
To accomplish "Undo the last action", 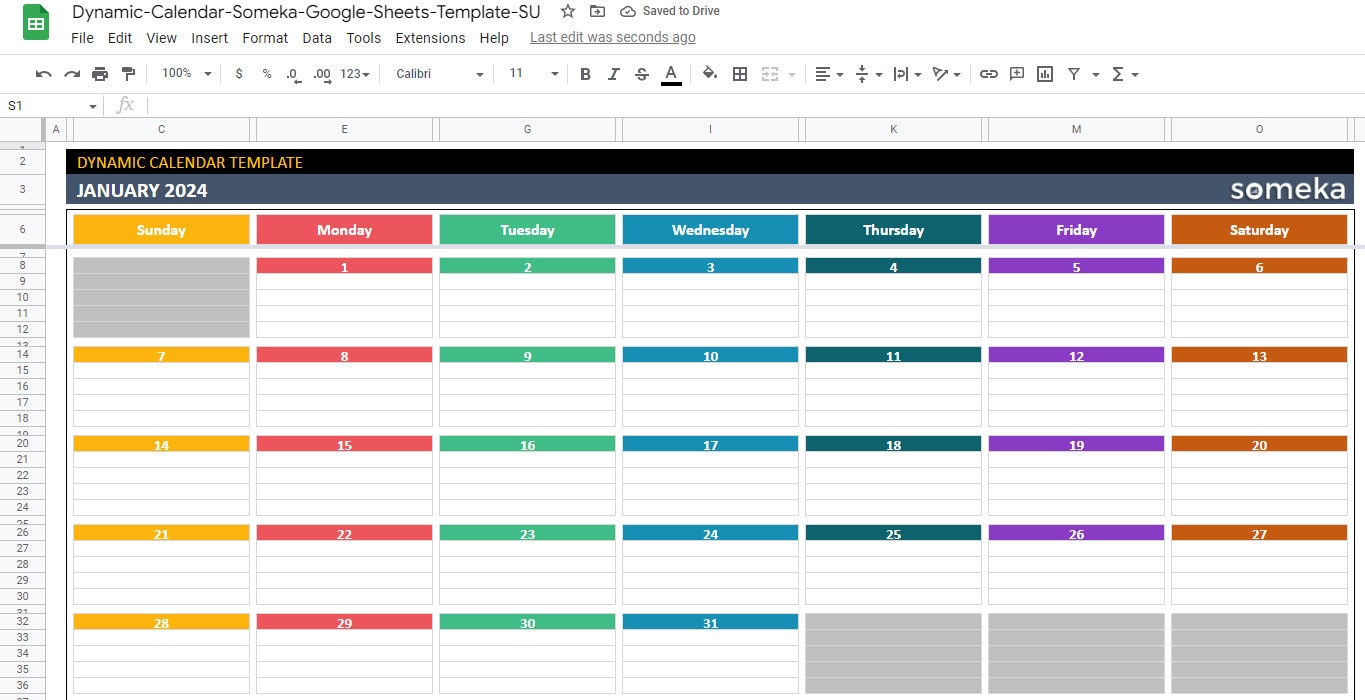I will tap(43, 74).
